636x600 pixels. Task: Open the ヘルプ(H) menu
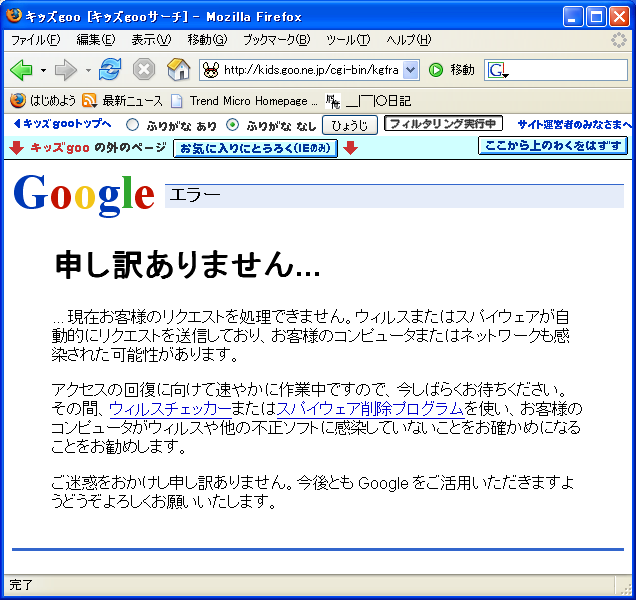(x=408, y=40)
